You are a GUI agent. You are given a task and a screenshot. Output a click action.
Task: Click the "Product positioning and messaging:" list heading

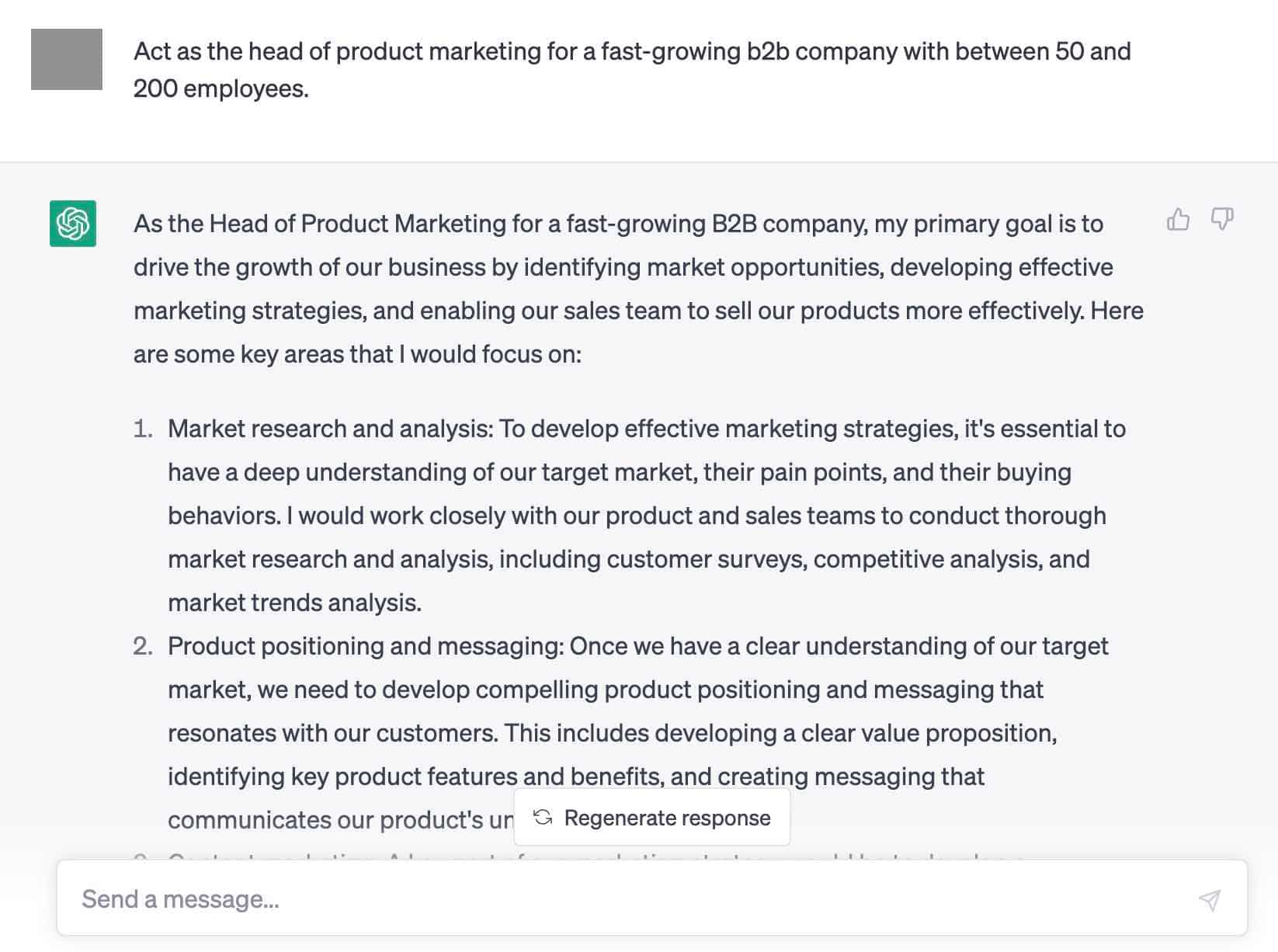tap(366, 646)
